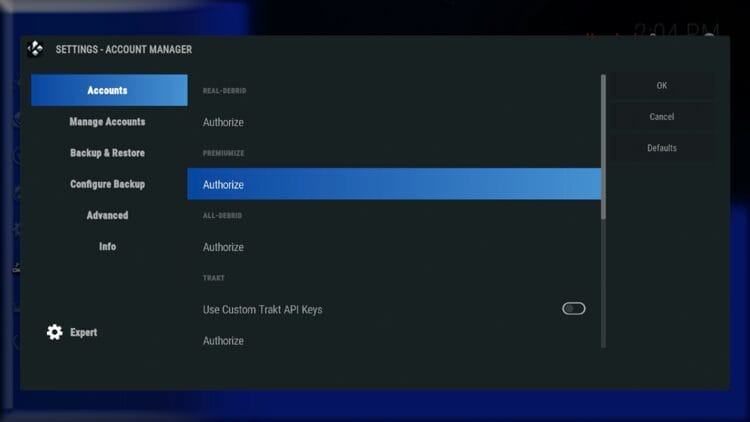Go to the Advanced category
Image resolution: width=750 pixels, height=422 pixels.
(x=107, y=215)
